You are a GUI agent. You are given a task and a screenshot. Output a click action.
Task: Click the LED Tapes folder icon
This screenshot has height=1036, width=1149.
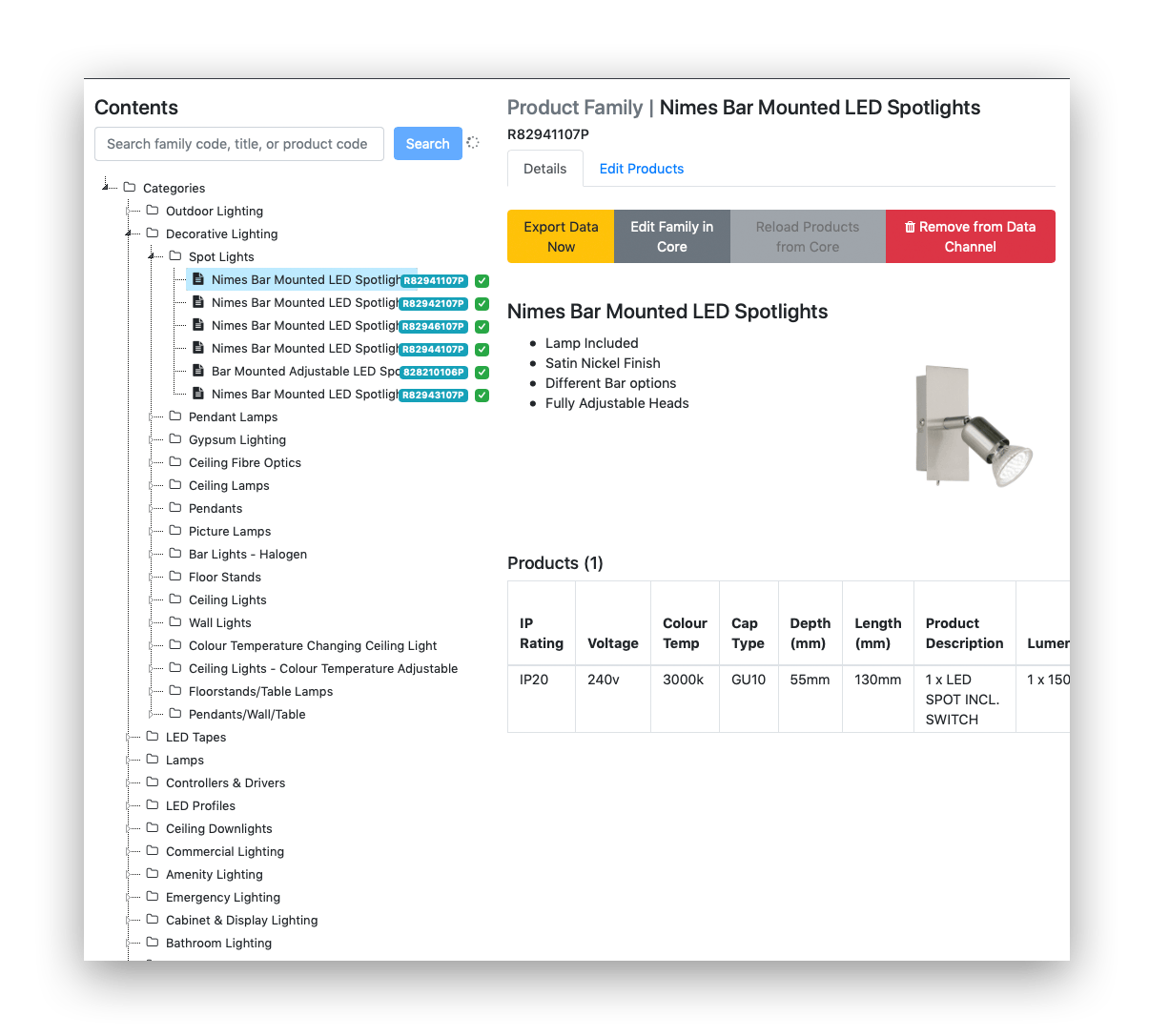(153, 736)
